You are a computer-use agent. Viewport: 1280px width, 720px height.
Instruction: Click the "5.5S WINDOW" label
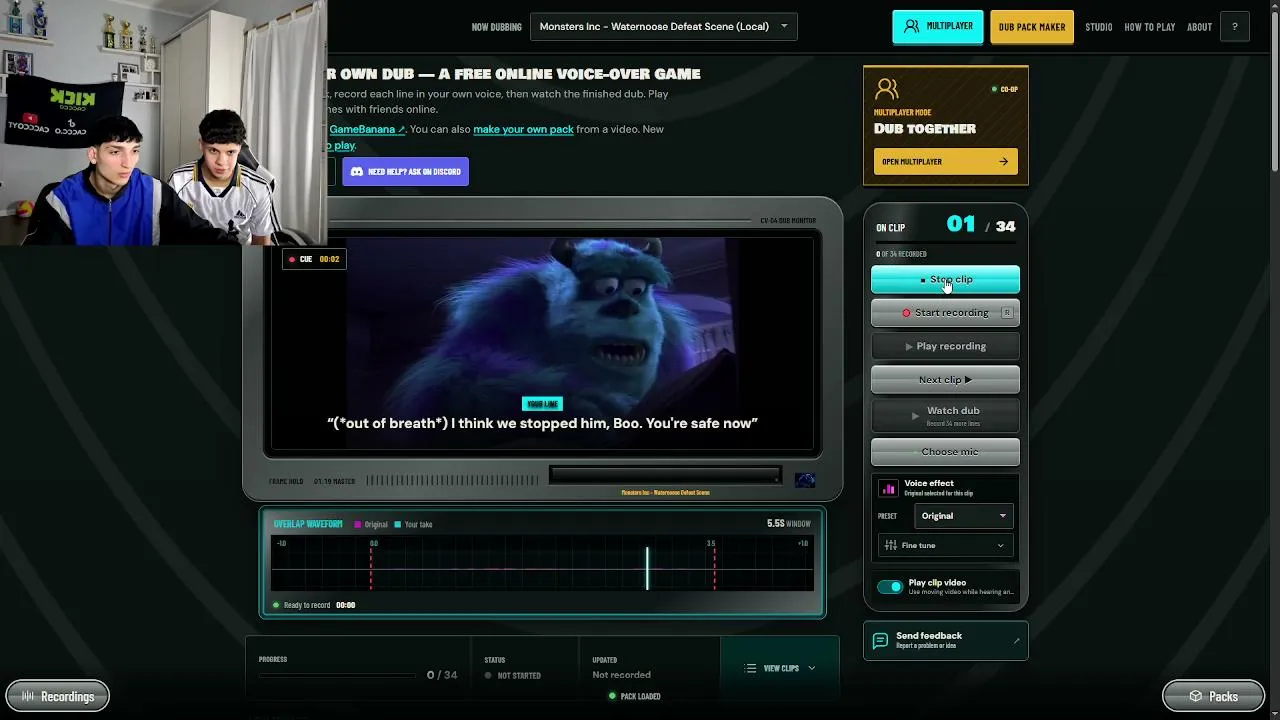coord(789,523)
